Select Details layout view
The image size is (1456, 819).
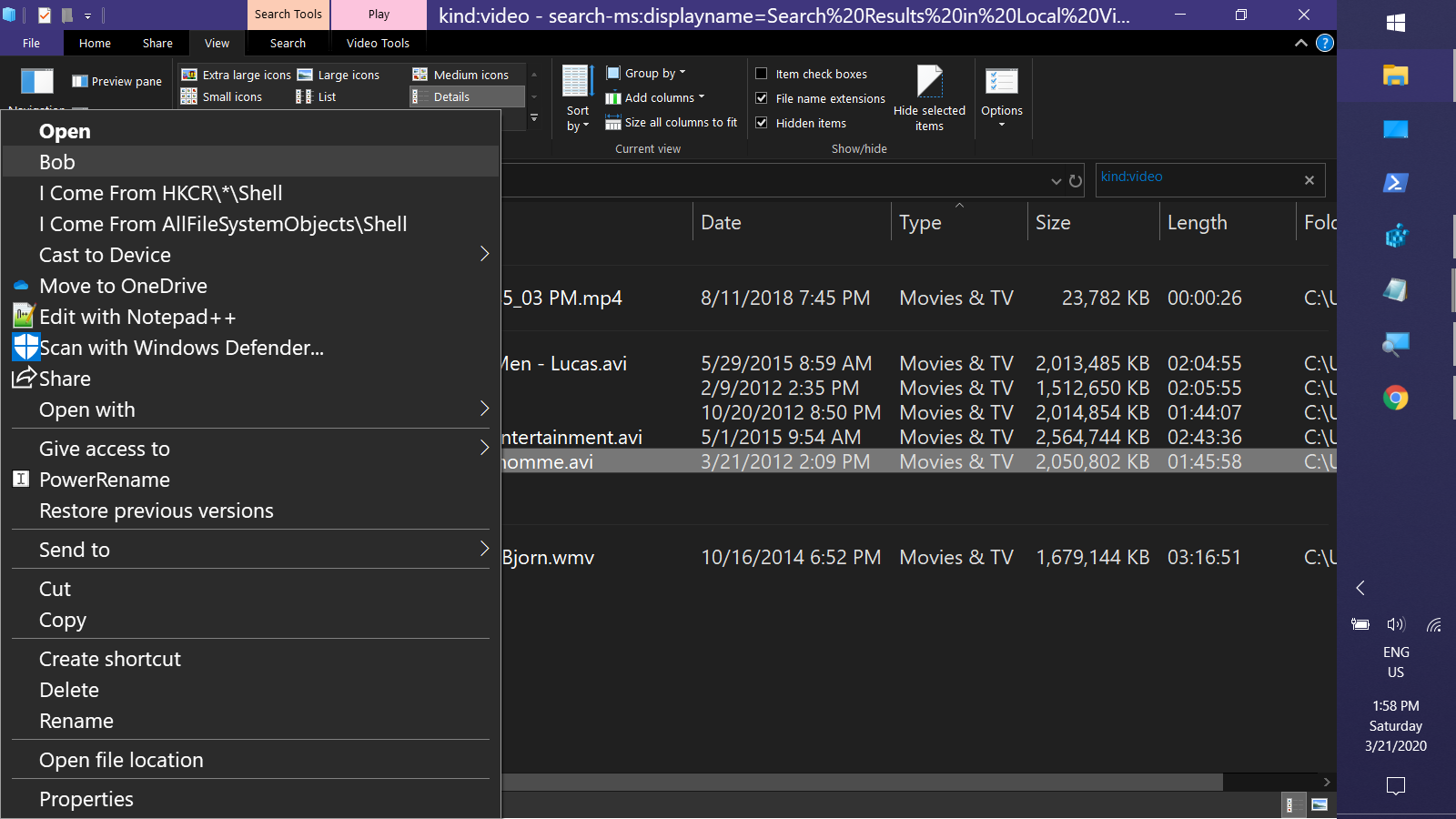pyautogui.click(x=467, y=96)
